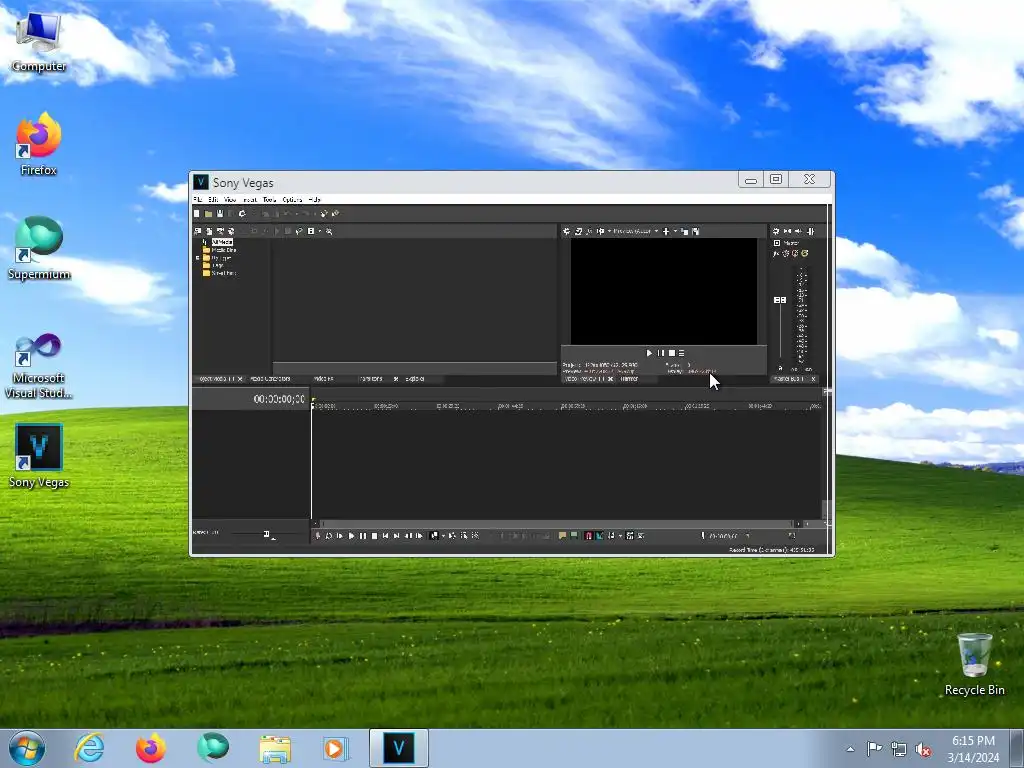Click the timeline timecode display
1024x768 pixels.
279,399
